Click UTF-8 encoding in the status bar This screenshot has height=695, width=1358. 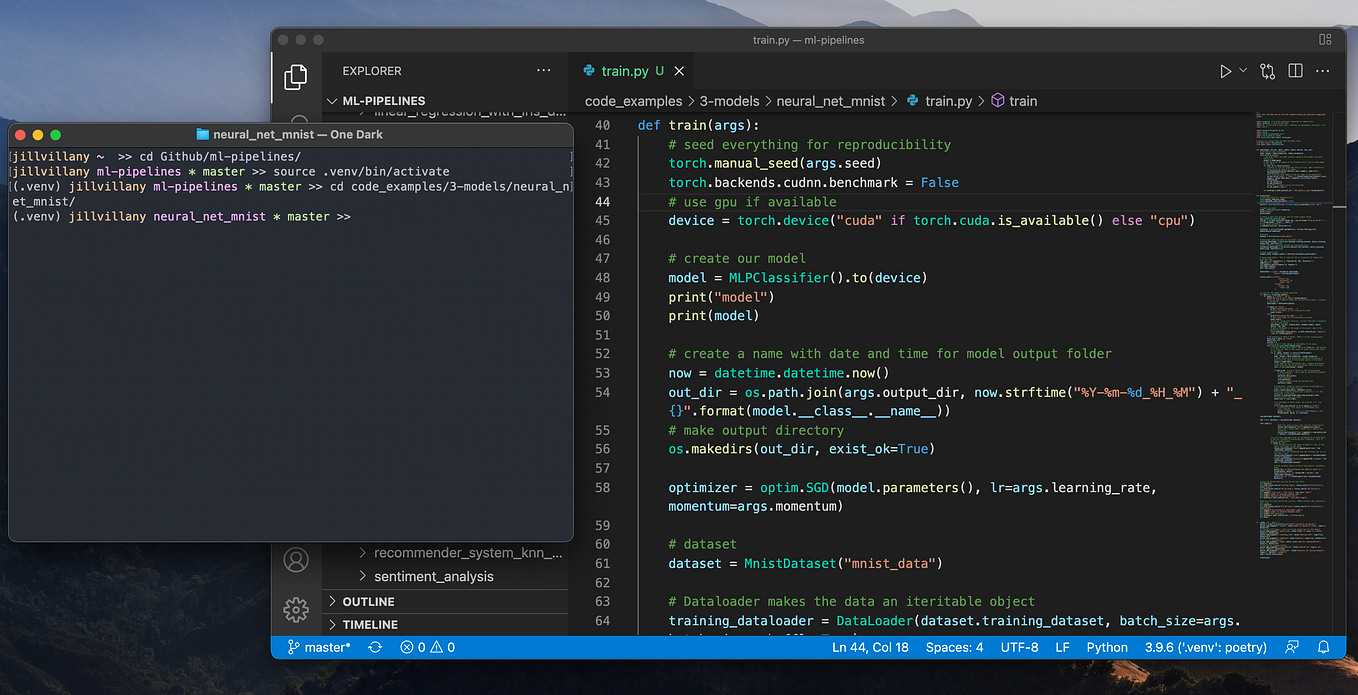click(1019, 647)
